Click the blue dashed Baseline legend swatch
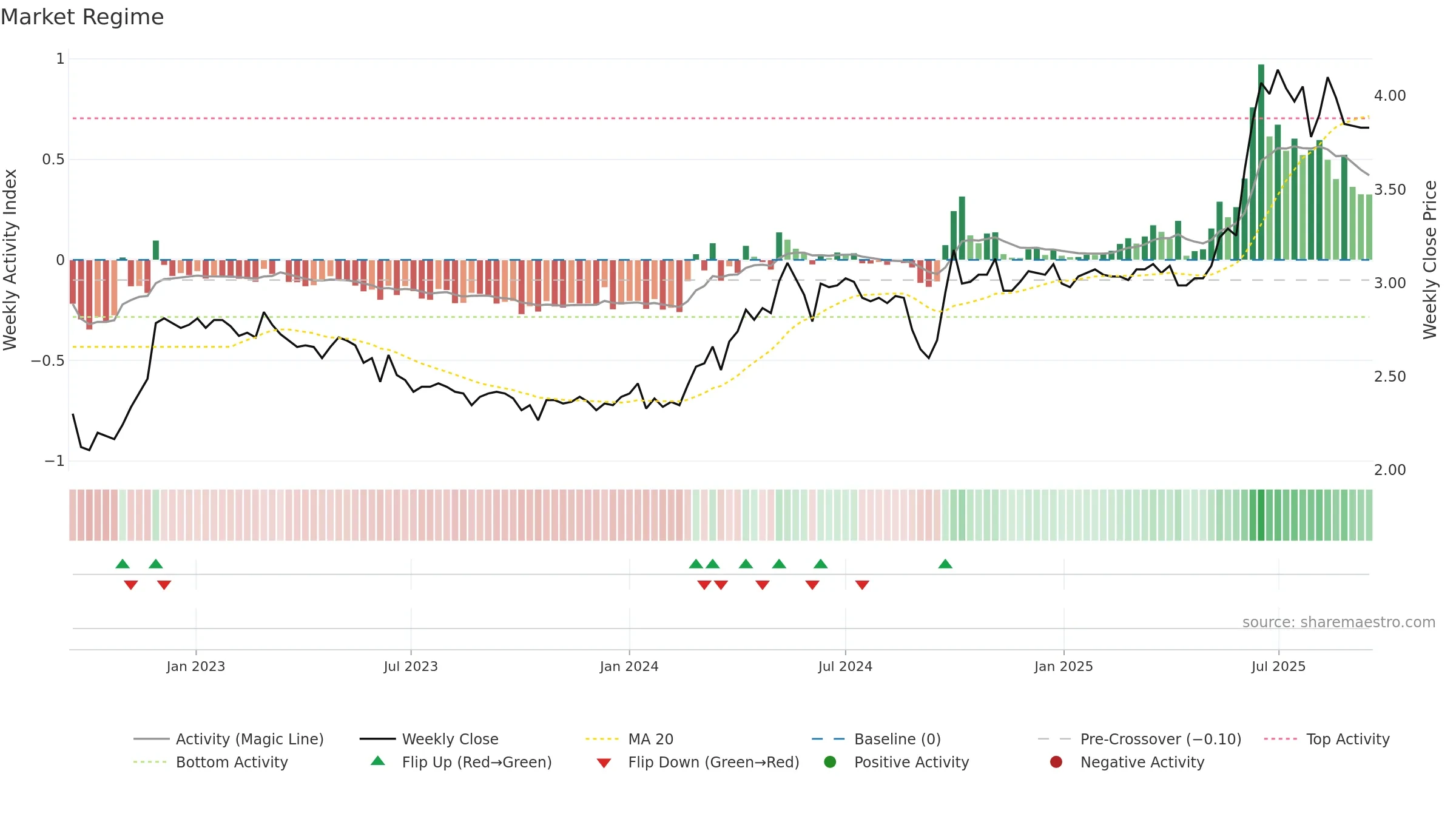Image resolution: width=1456 pixels, height=819 pixels. (828, 739)
